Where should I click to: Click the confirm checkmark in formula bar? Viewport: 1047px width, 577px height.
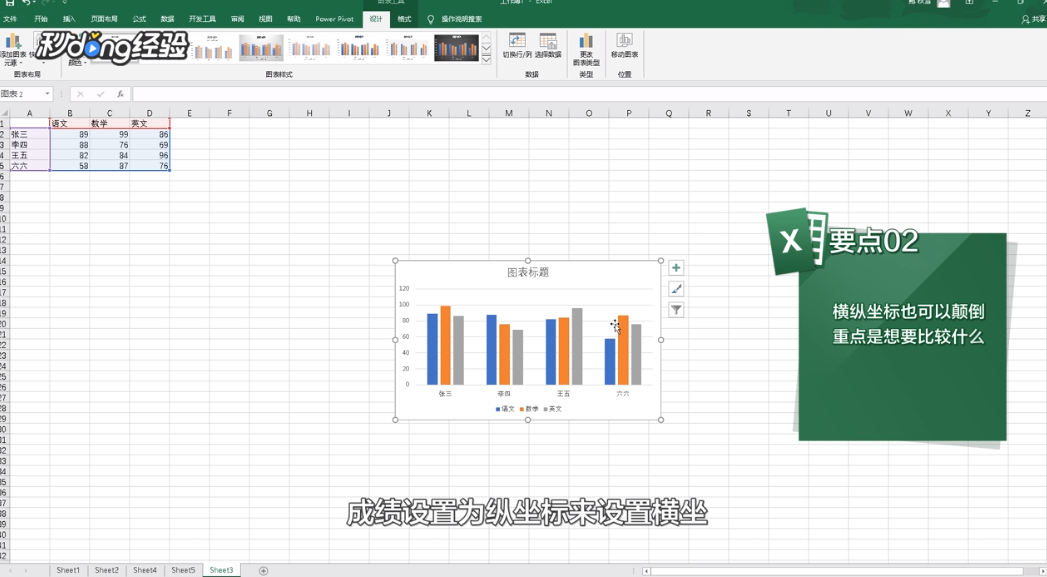tap(100, 94)
